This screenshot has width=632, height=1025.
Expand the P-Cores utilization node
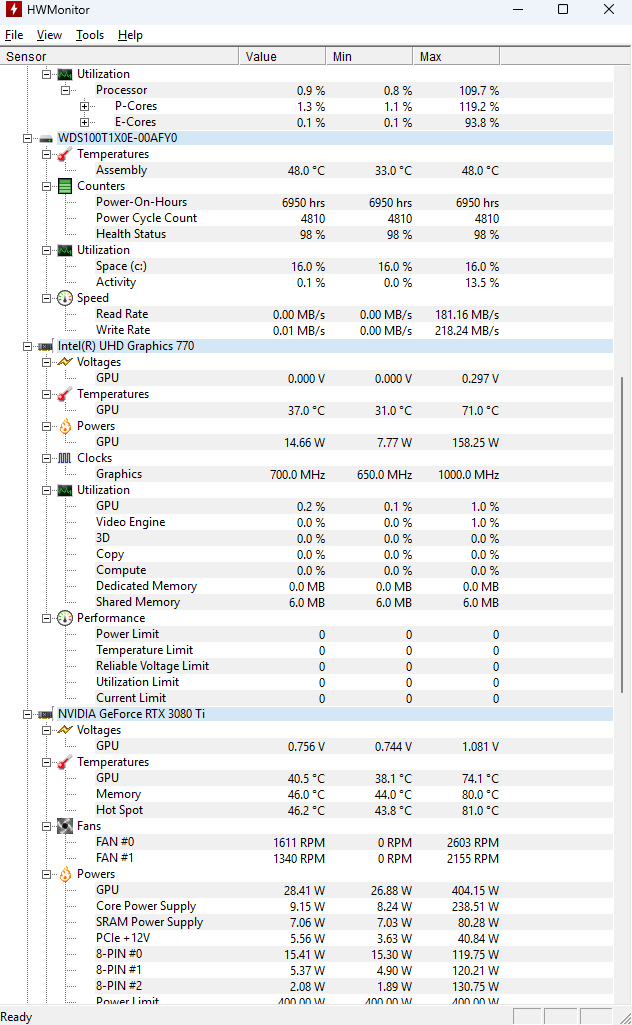84,106
